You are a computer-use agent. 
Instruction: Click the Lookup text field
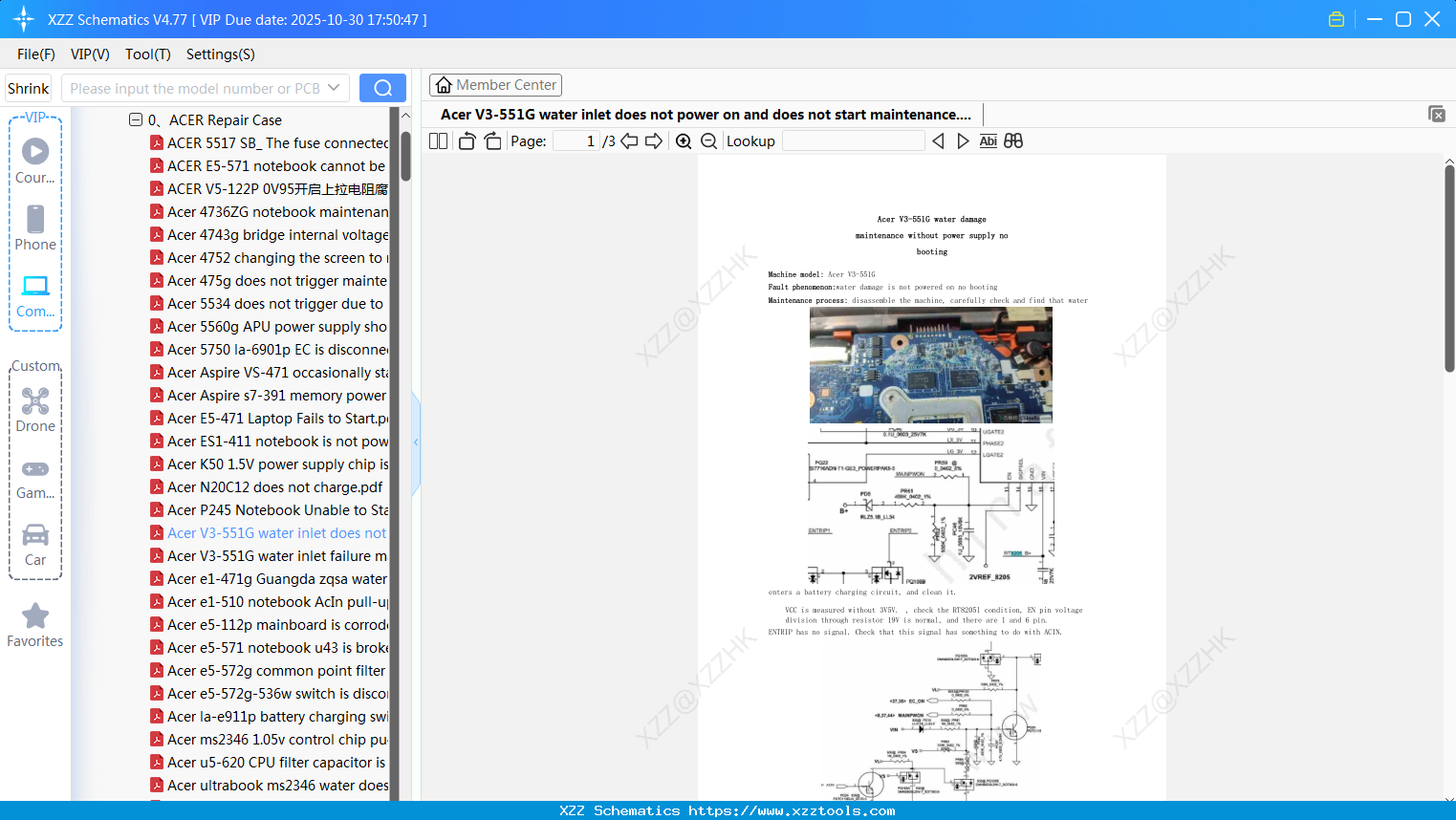854,141
